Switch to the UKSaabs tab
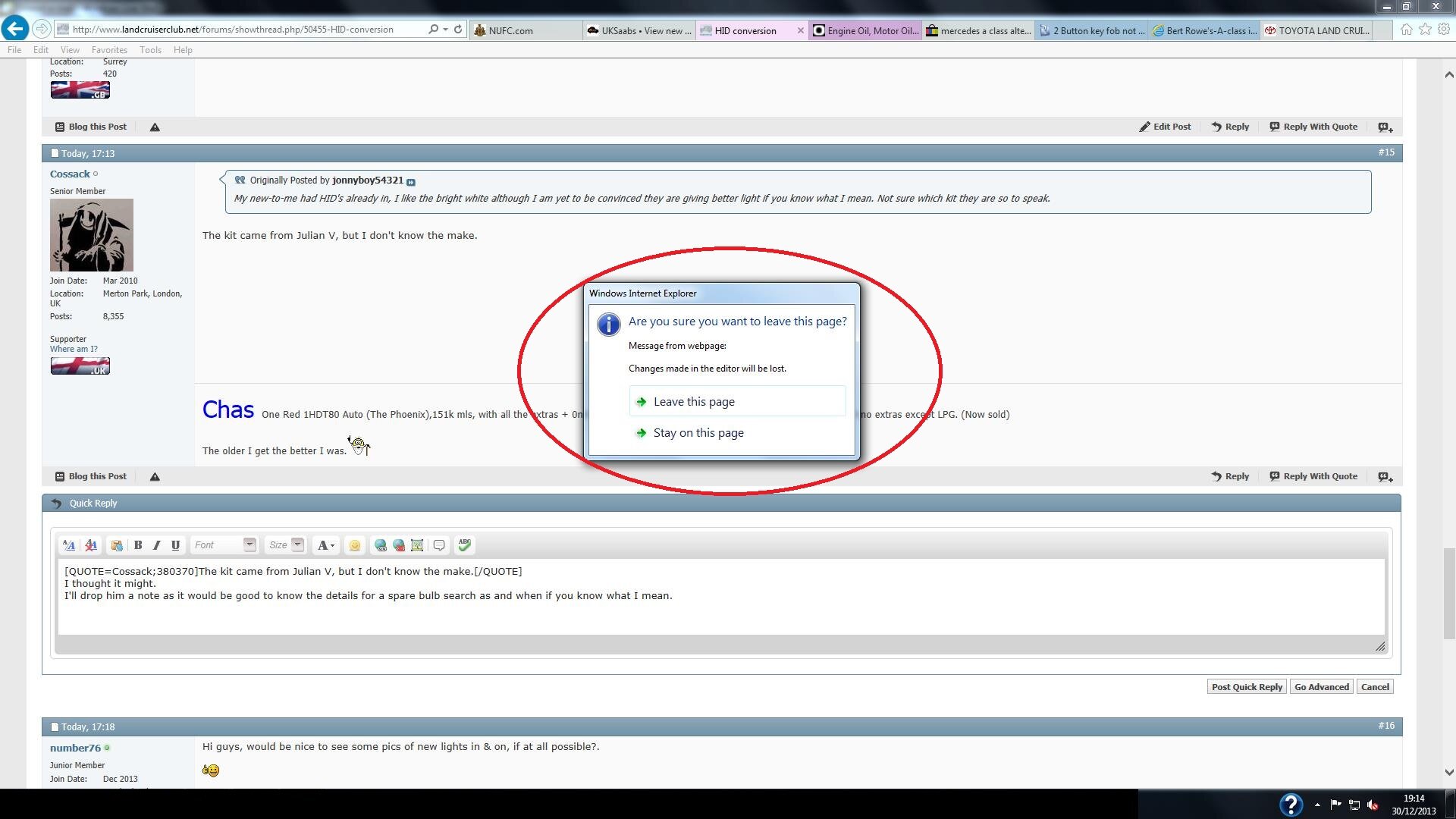1456x819 pixels. click(639, 30)
